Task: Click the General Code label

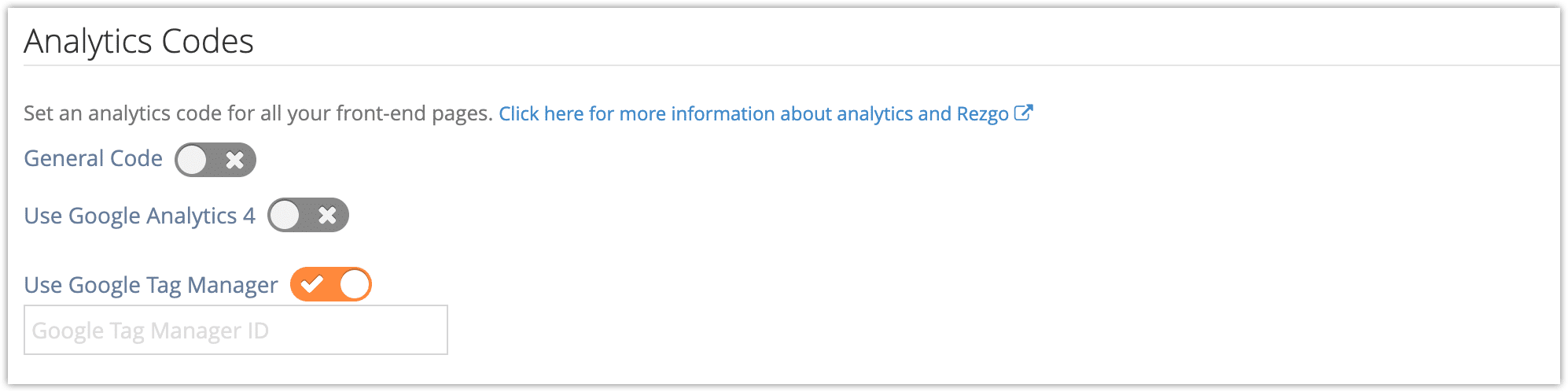Action: [x=93, y=158]
